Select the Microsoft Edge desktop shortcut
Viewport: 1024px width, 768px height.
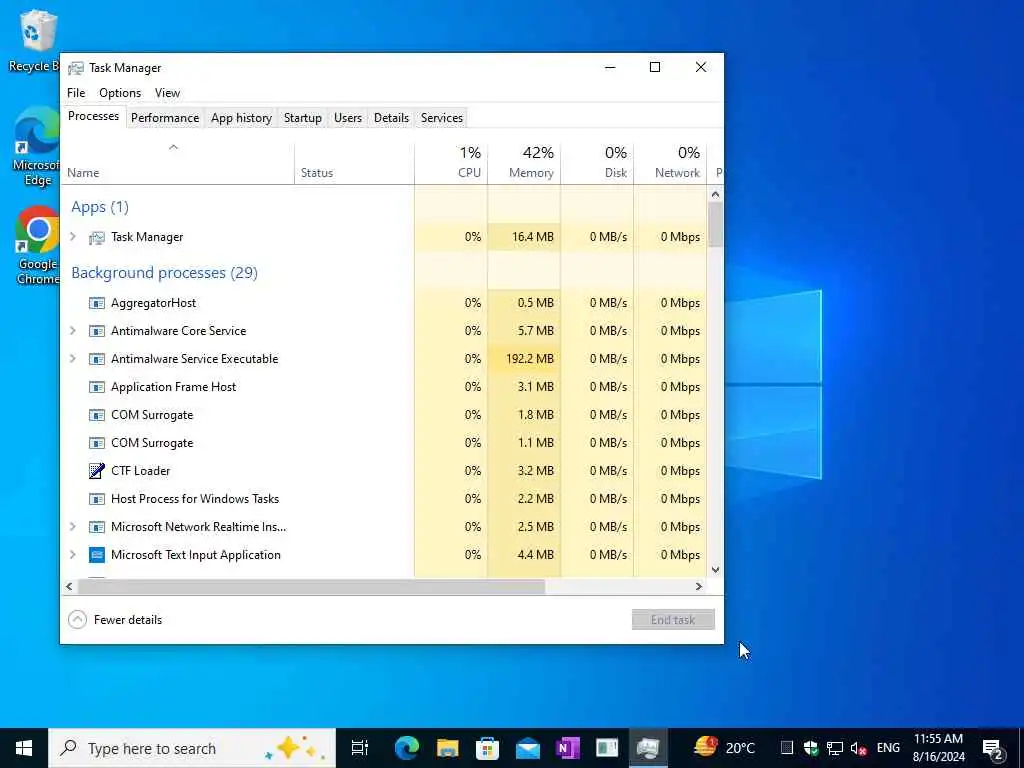[37, 148]
